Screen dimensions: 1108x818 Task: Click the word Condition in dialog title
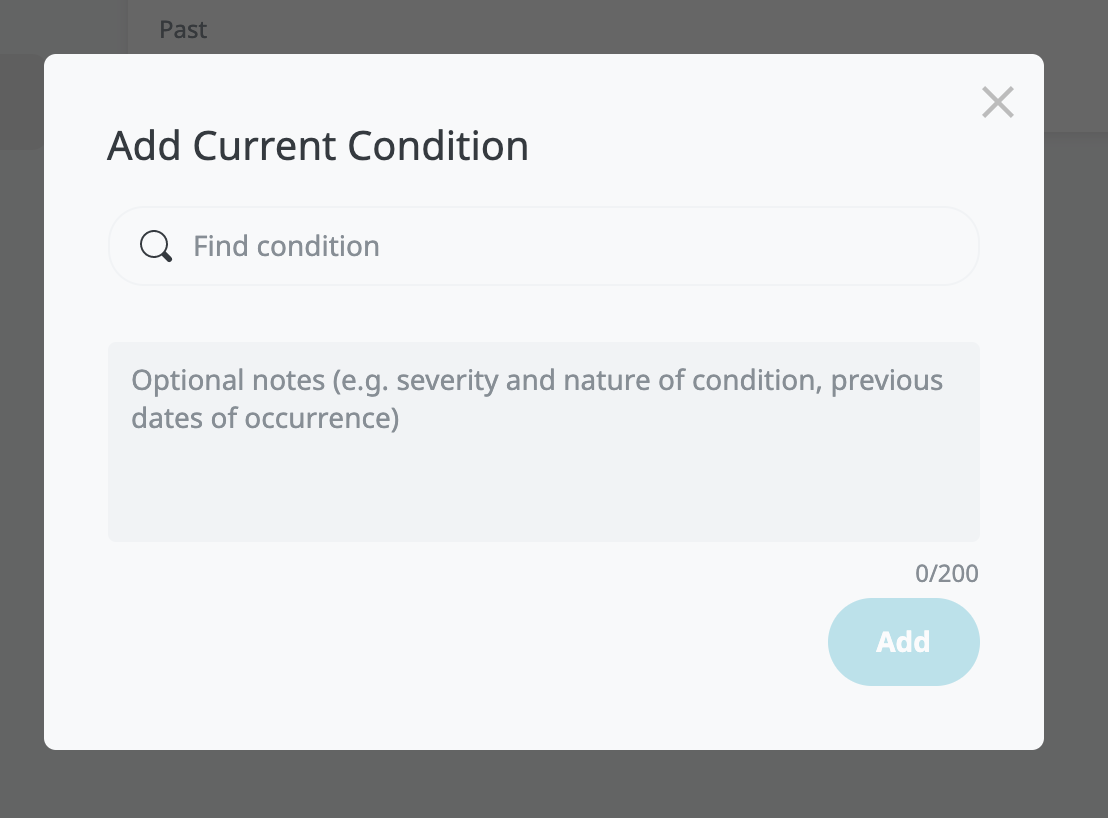pyautogui.click(x=437, y=146)
